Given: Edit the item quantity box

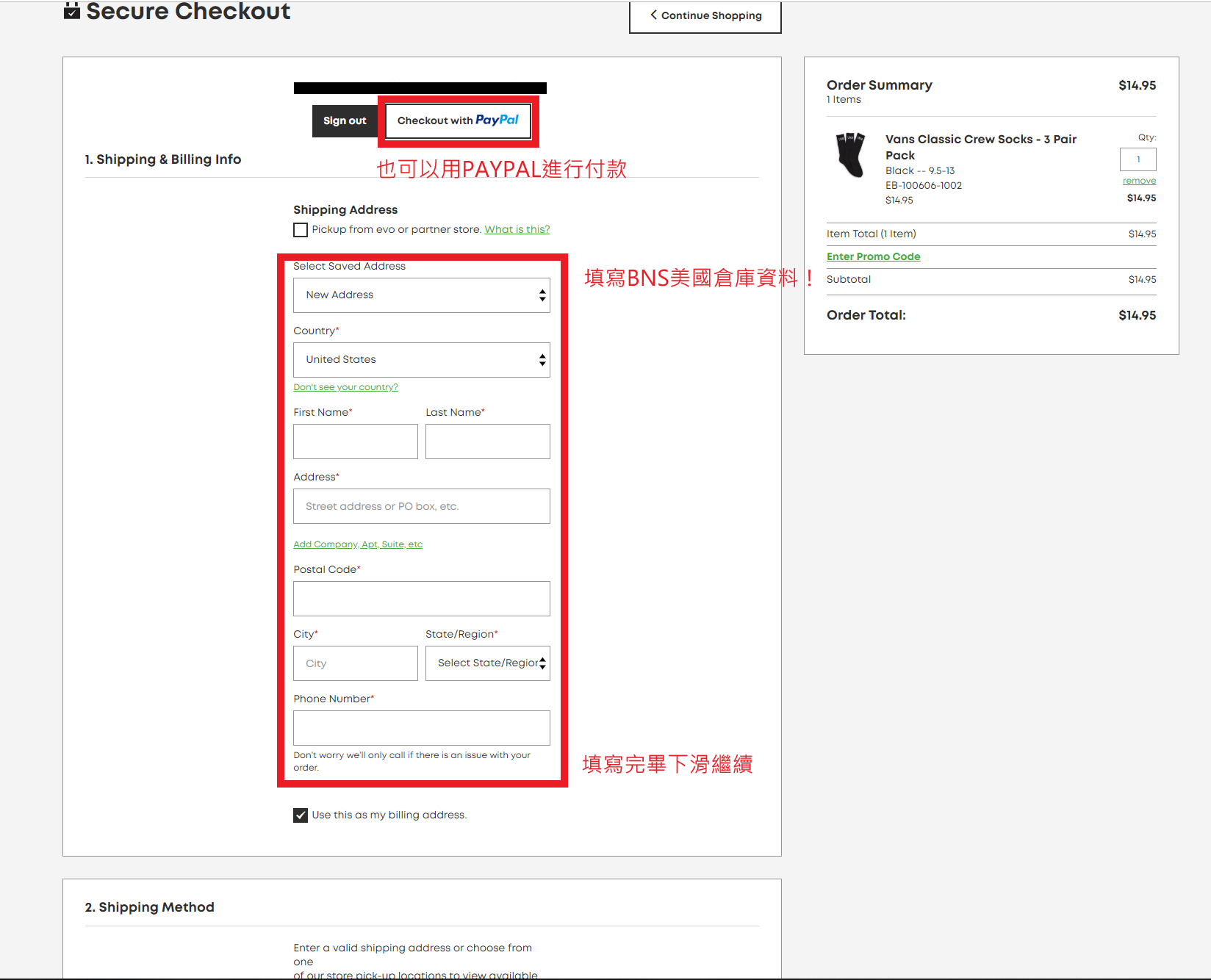Looking at the screenshot, I should pos(1138,159).
